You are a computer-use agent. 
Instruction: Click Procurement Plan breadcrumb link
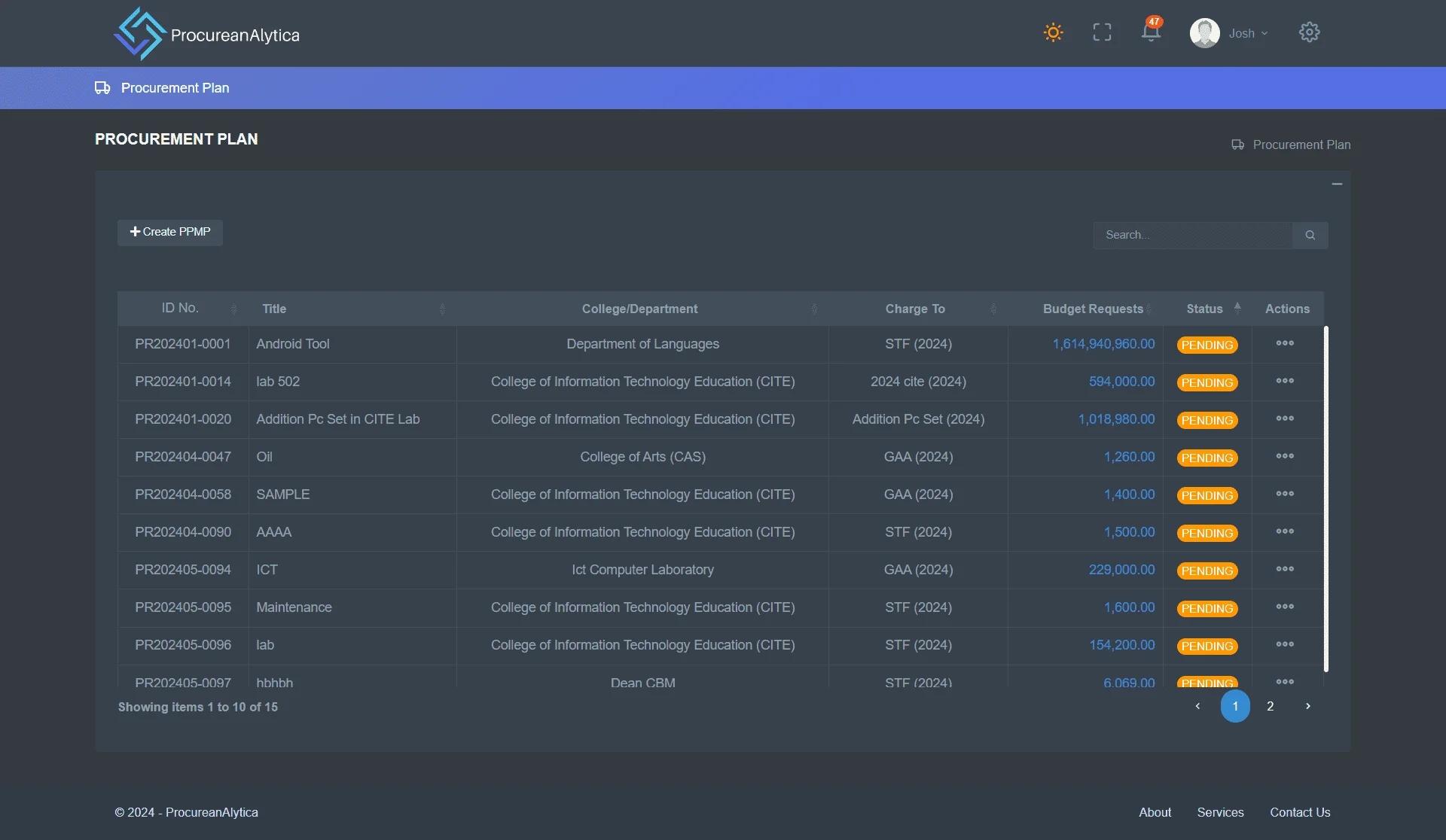pos(1301,145)
